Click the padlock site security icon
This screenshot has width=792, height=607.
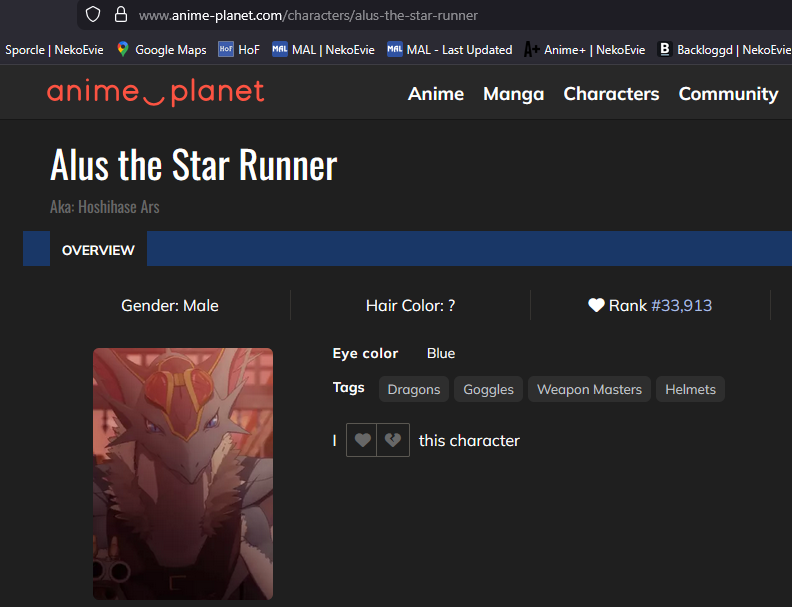[x=121, y=14]
